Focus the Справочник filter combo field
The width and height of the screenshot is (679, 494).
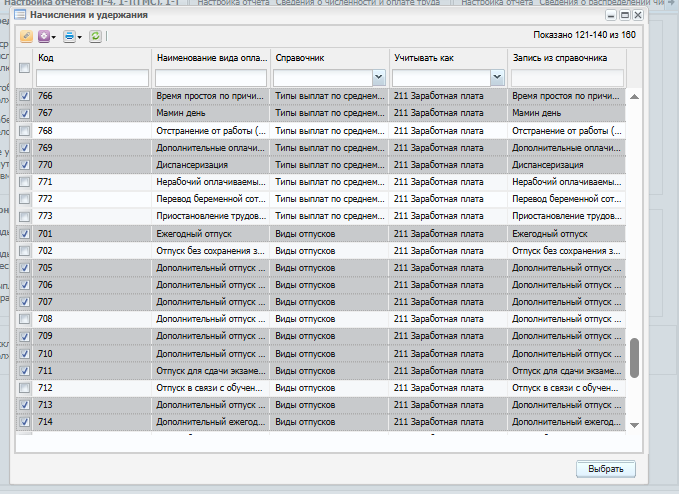point(323,78)
